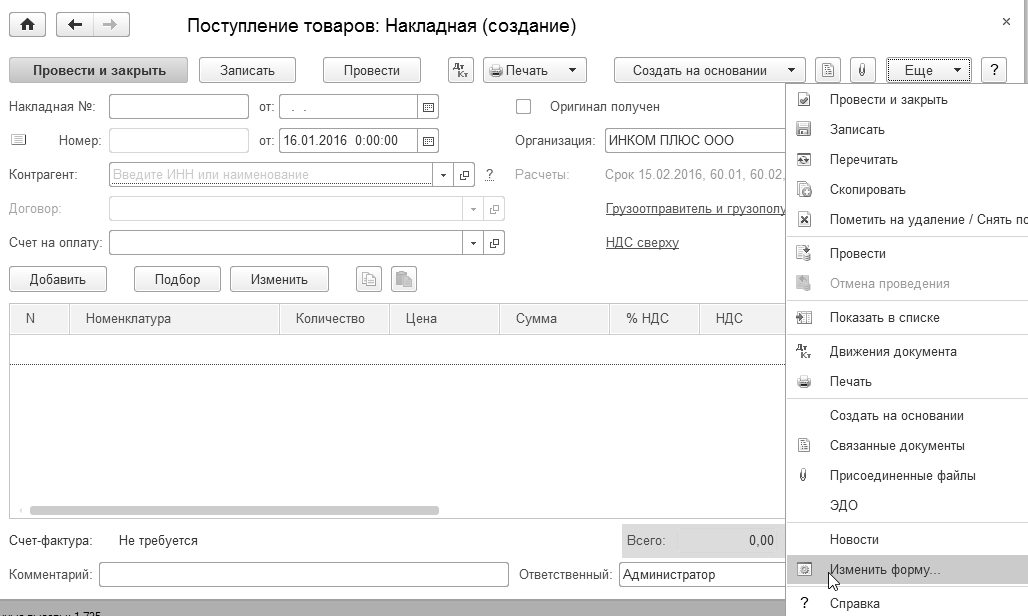Focus the Накладная № input field
Image resolution: width=1028 pixels, height=616 pixels.
179,107
